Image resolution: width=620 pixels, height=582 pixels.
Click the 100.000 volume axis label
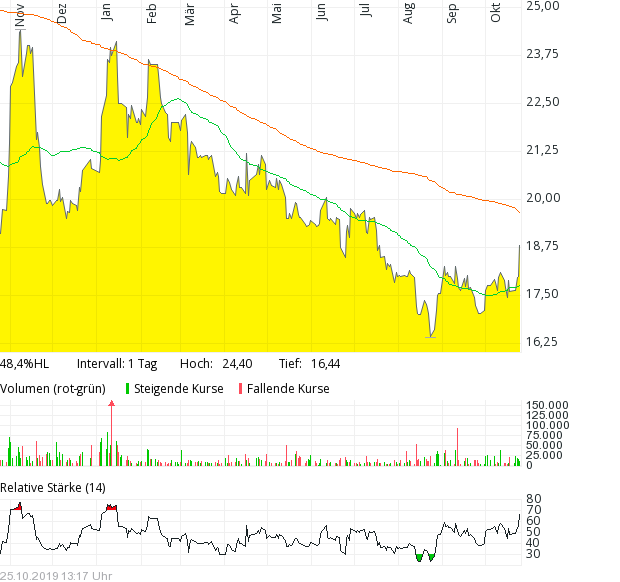click(547, 425)
